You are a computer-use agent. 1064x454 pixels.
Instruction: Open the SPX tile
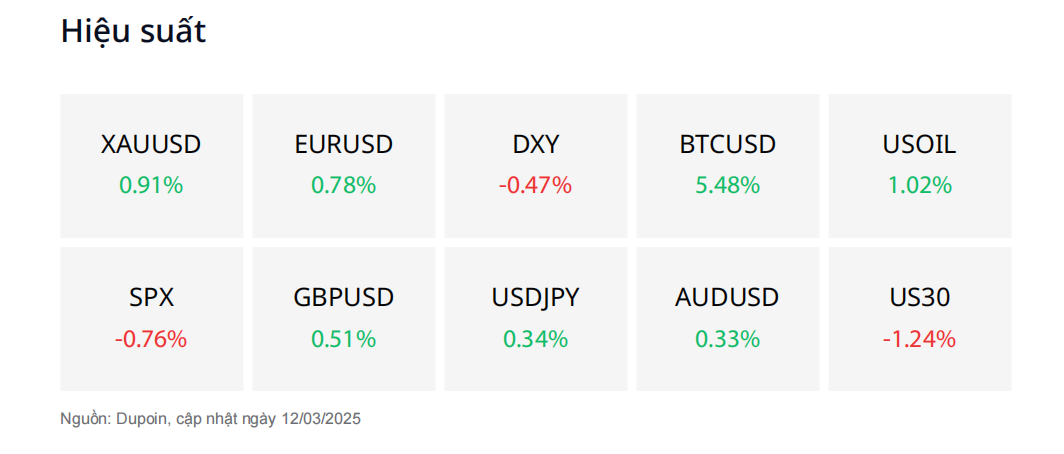coord(151,319)
